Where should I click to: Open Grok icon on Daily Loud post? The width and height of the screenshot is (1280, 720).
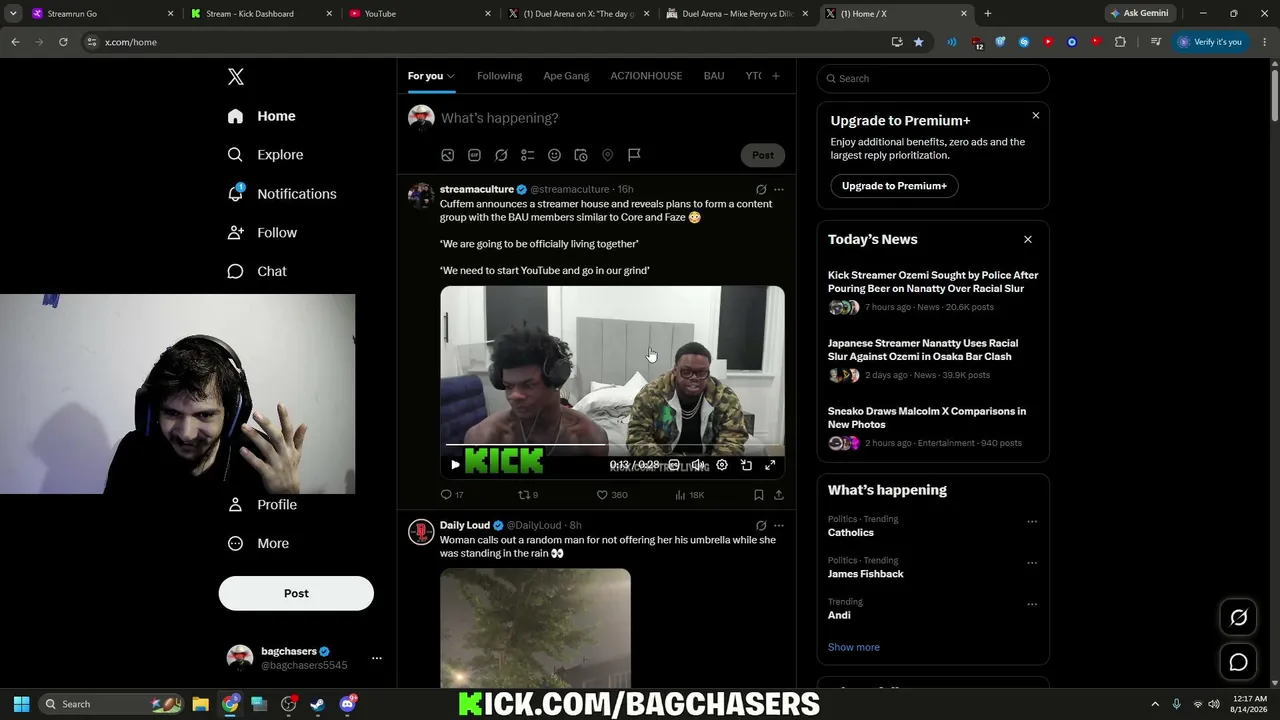coord(761,525)
